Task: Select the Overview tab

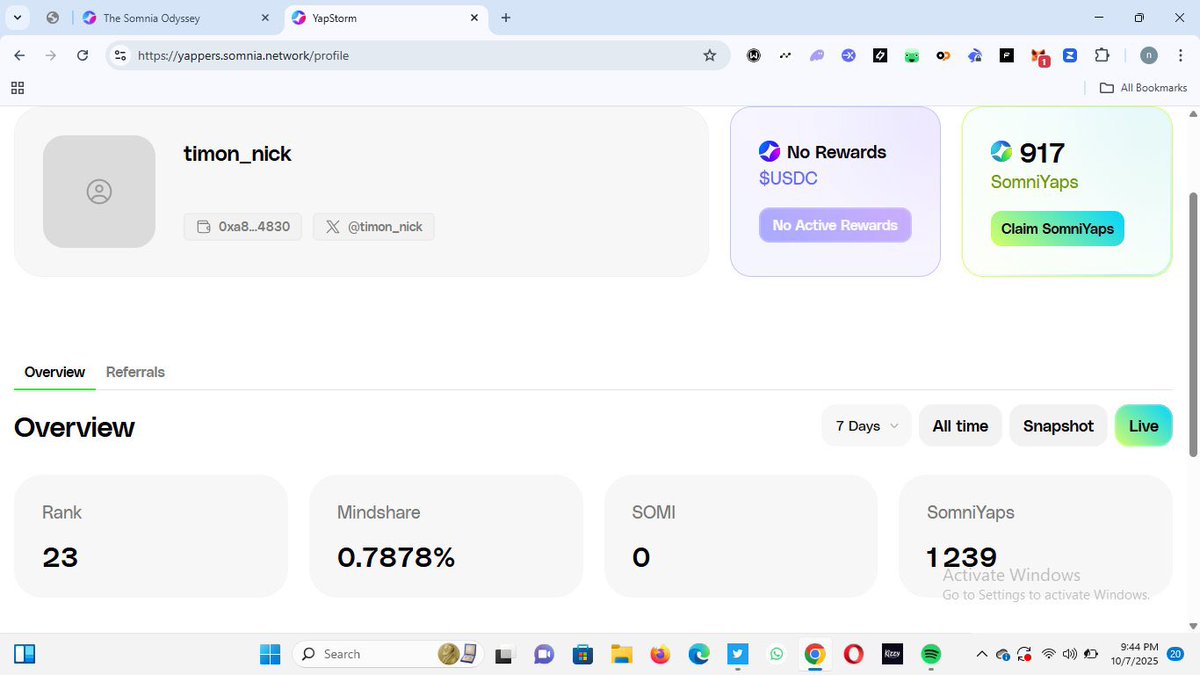Action: tap(55, 372)
